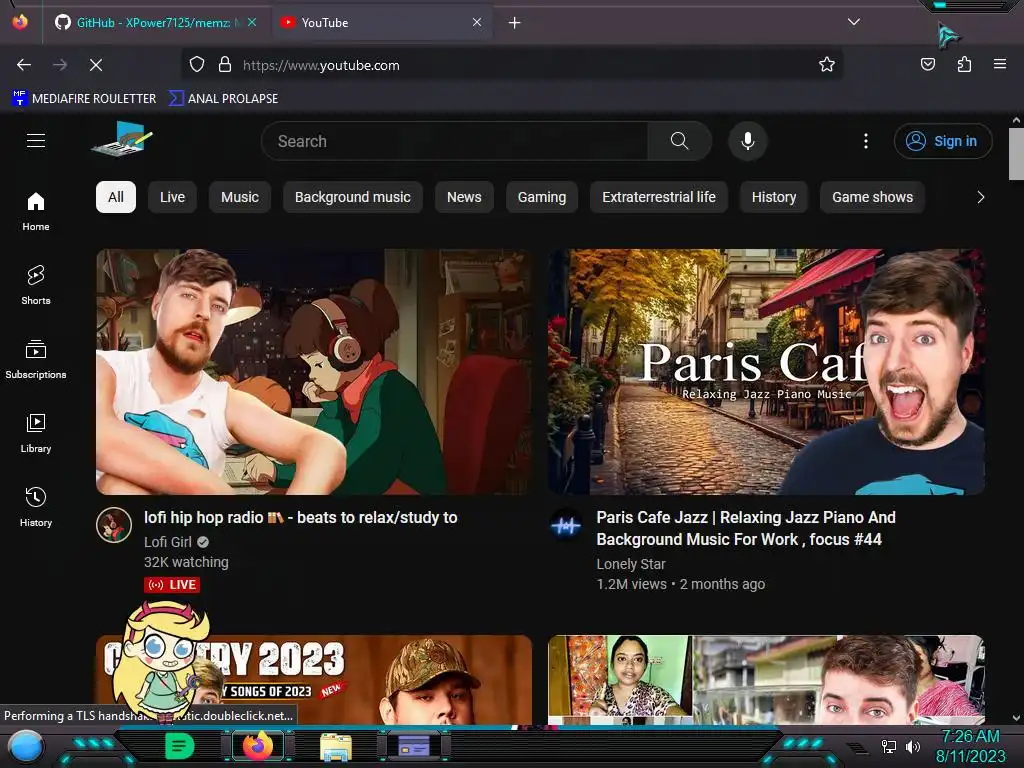This screenshot has height=768, width=1024.
Task: Open the purple window app in taskbar
Action: (413, 746)
